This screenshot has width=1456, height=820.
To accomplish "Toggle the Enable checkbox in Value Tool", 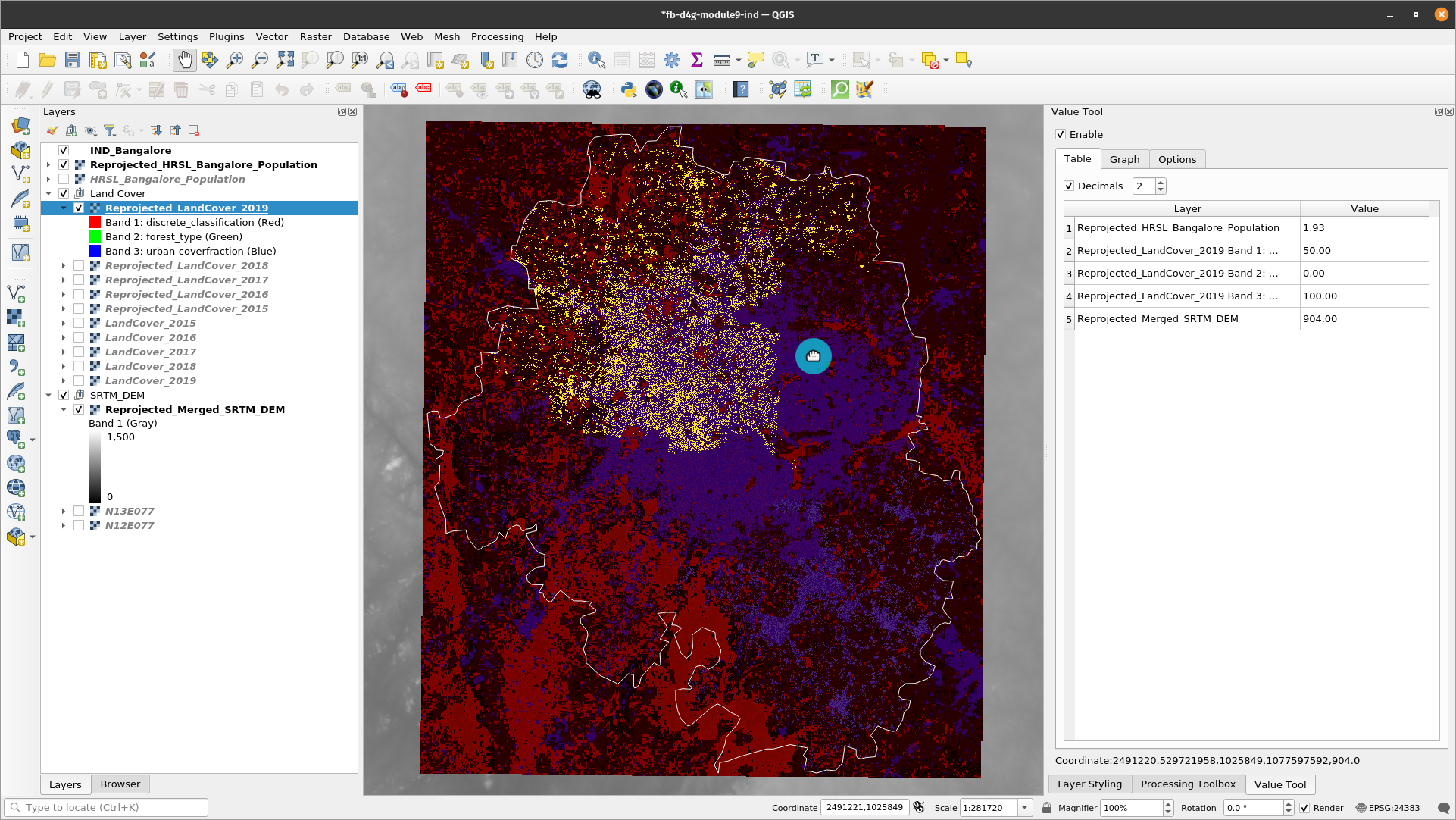I will pyautogui.click(x=1063, y=134).
